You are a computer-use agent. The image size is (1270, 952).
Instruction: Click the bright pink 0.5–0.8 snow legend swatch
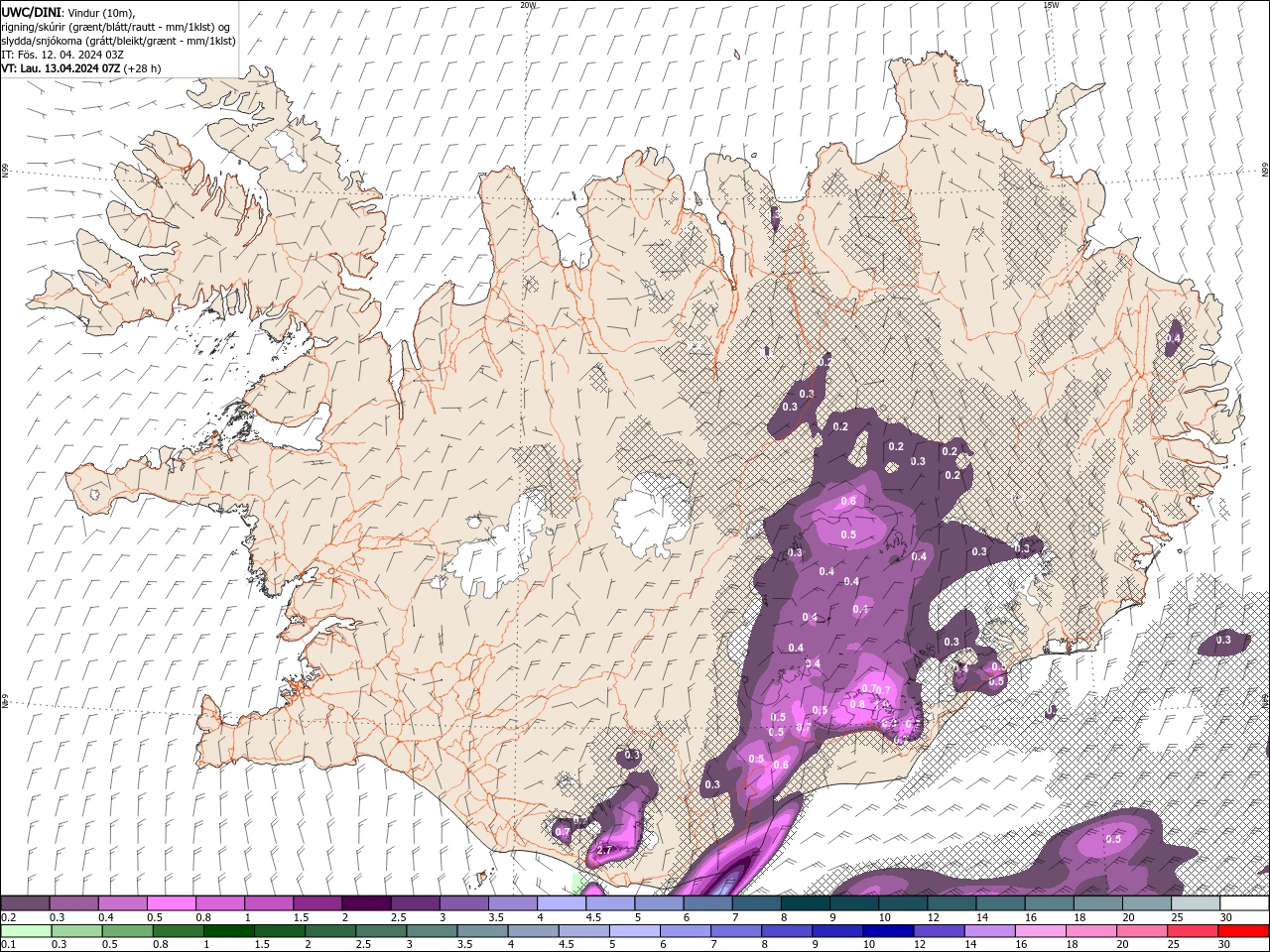[x=171, y=903]
